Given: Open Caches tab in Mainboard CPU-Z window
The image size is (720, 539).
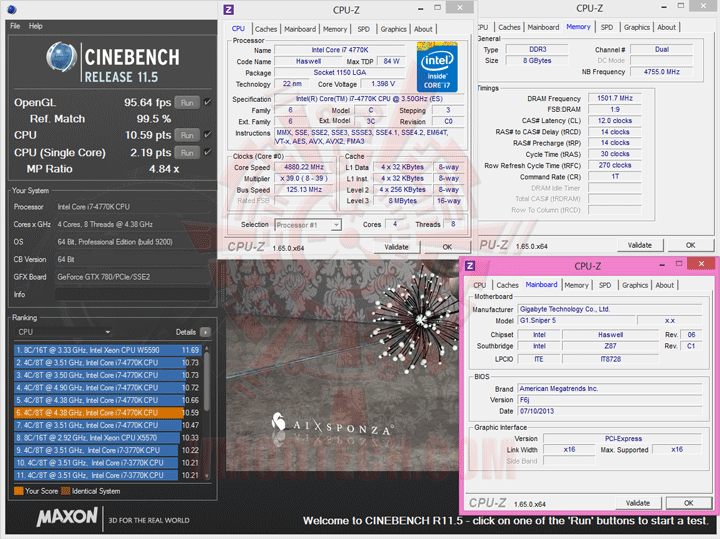Looking at the screenshot, I should coord(507,285).
